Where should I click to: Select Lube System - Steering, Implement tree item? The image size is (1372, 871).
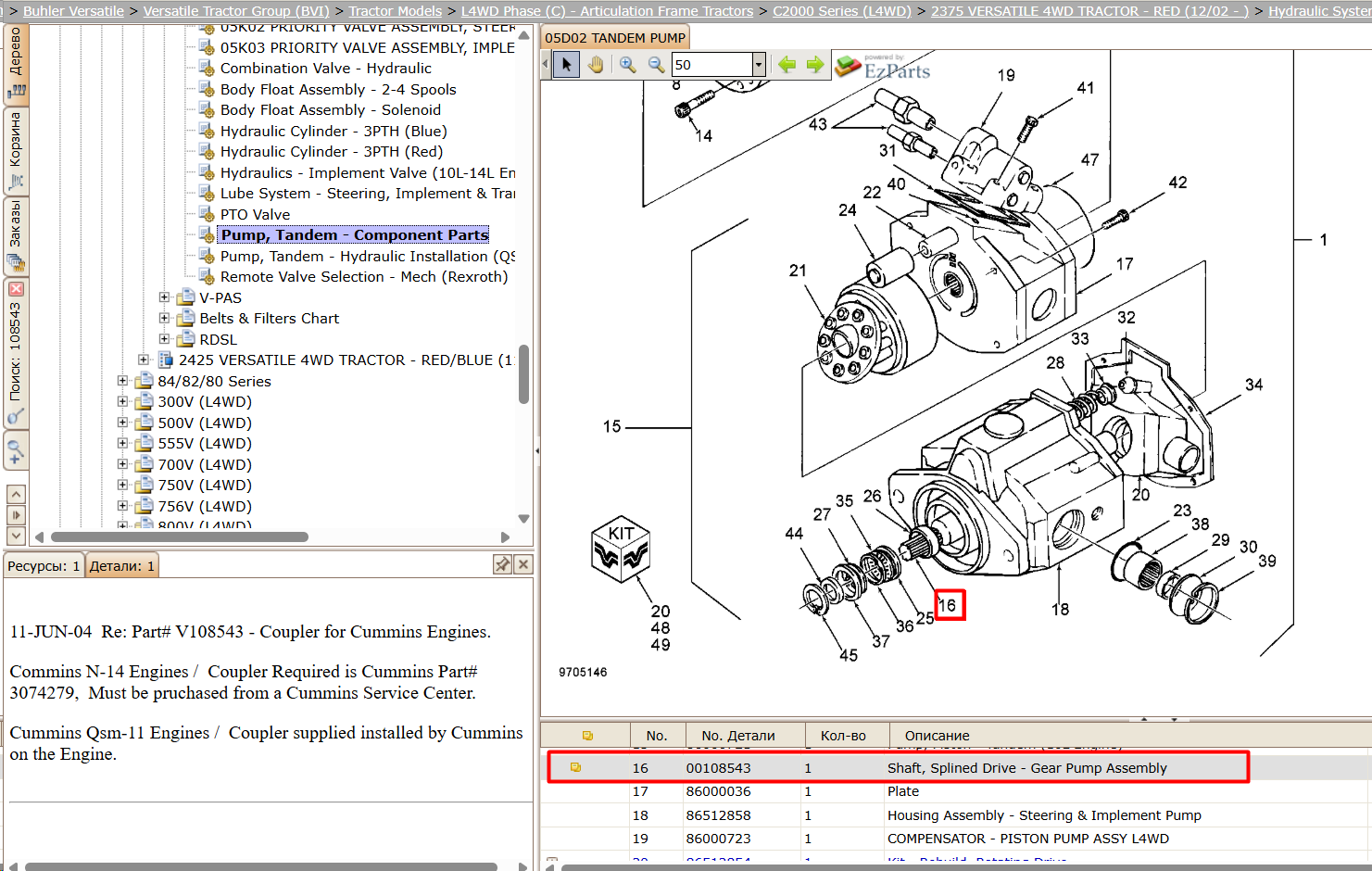pyautogui.click(x=367, y=194)
